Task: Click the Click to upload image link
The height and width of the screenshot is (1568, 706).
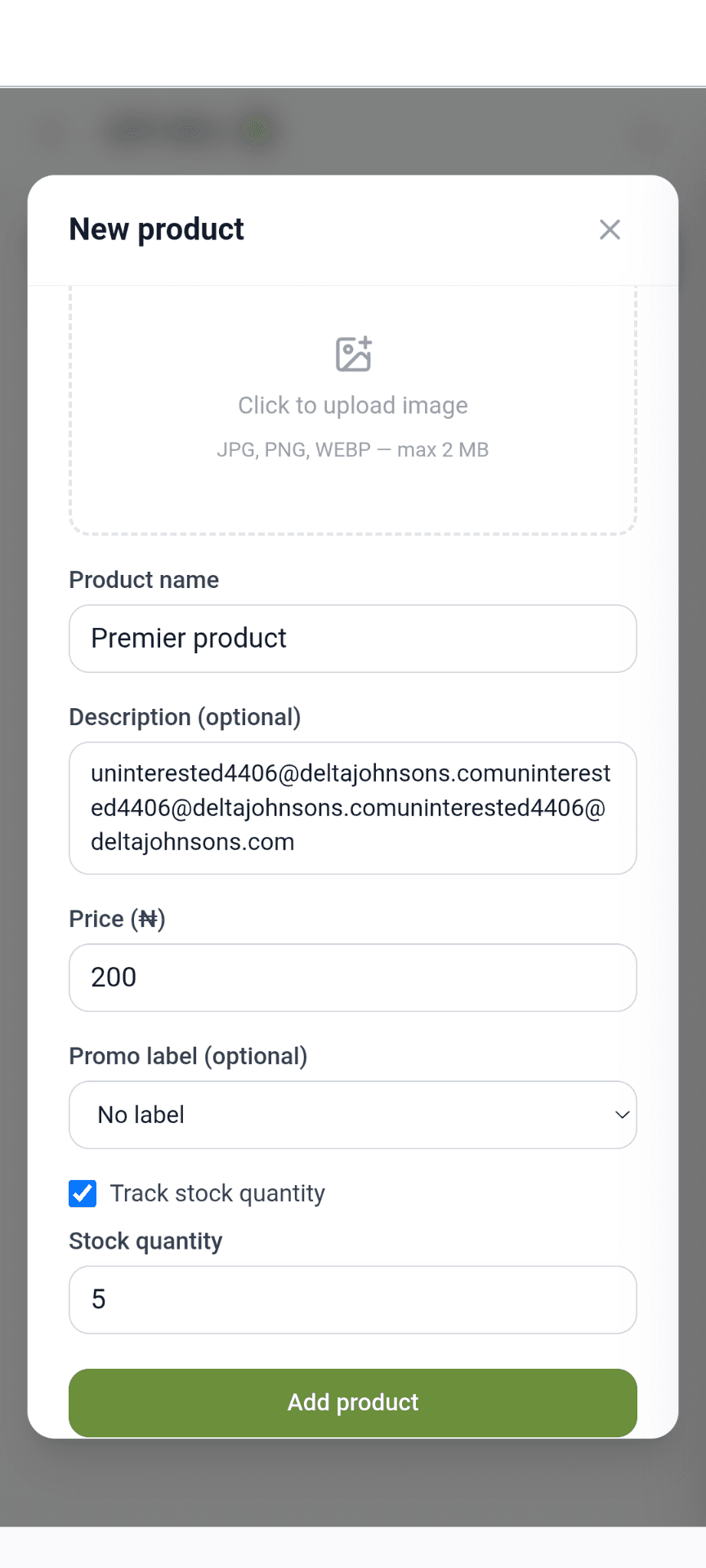Action: [x=352, y=405]
